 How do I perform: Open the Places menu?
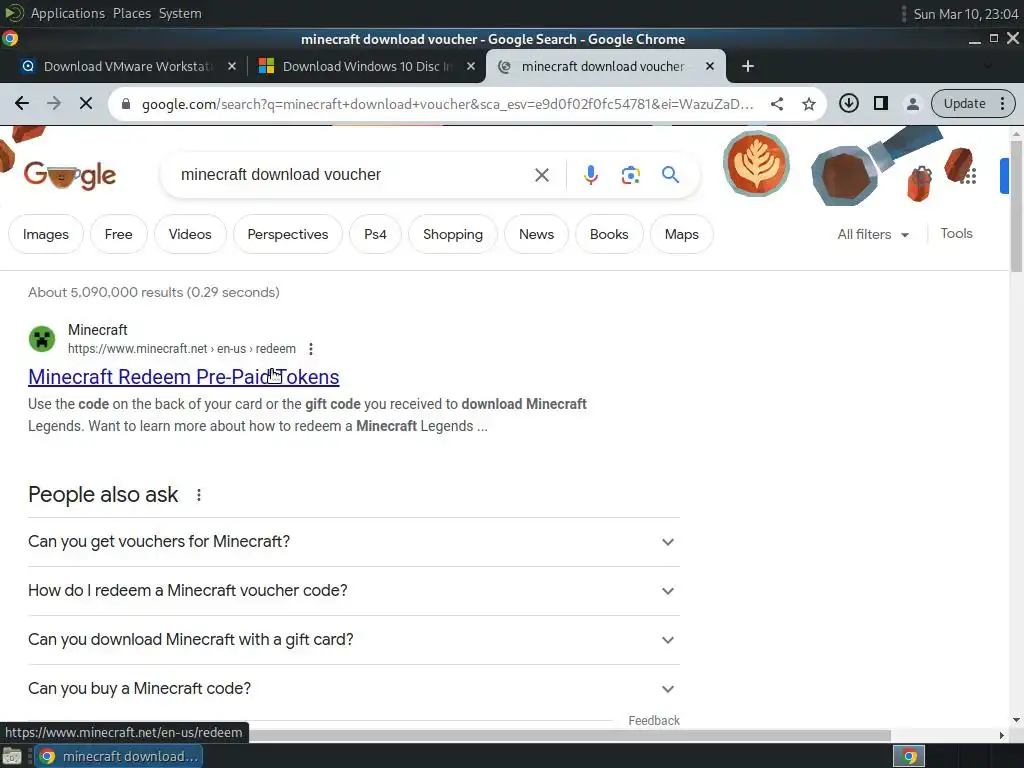point(131,13)
